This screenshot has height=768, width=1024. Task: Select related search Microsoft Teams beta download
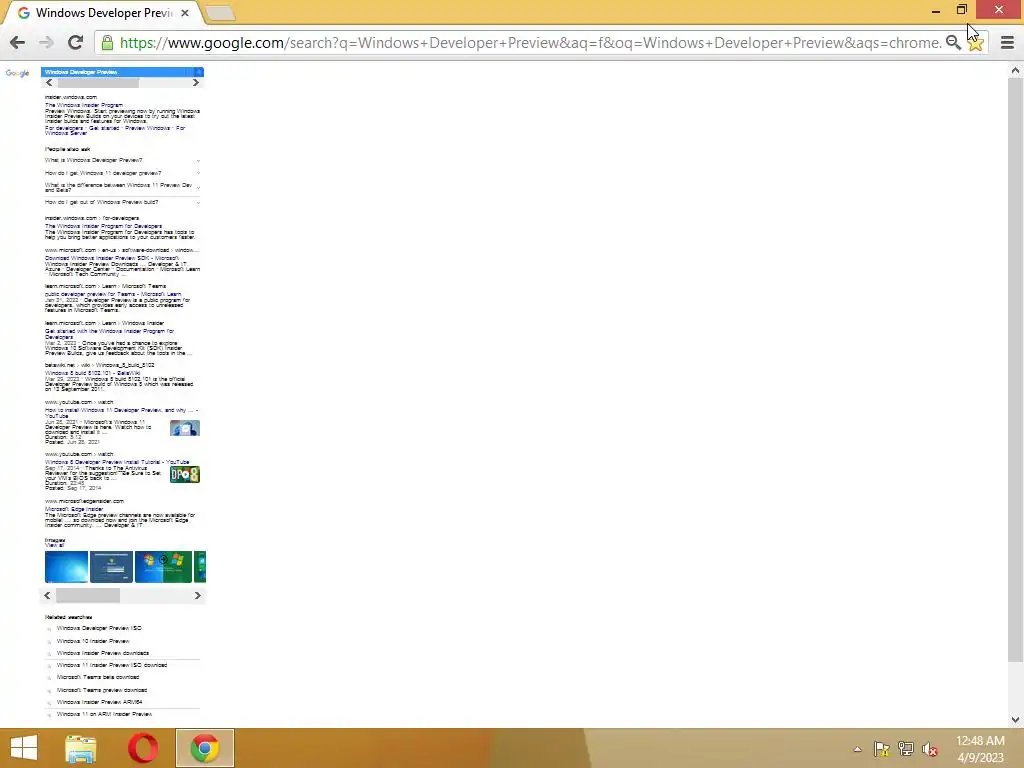(x=98, y=677)
